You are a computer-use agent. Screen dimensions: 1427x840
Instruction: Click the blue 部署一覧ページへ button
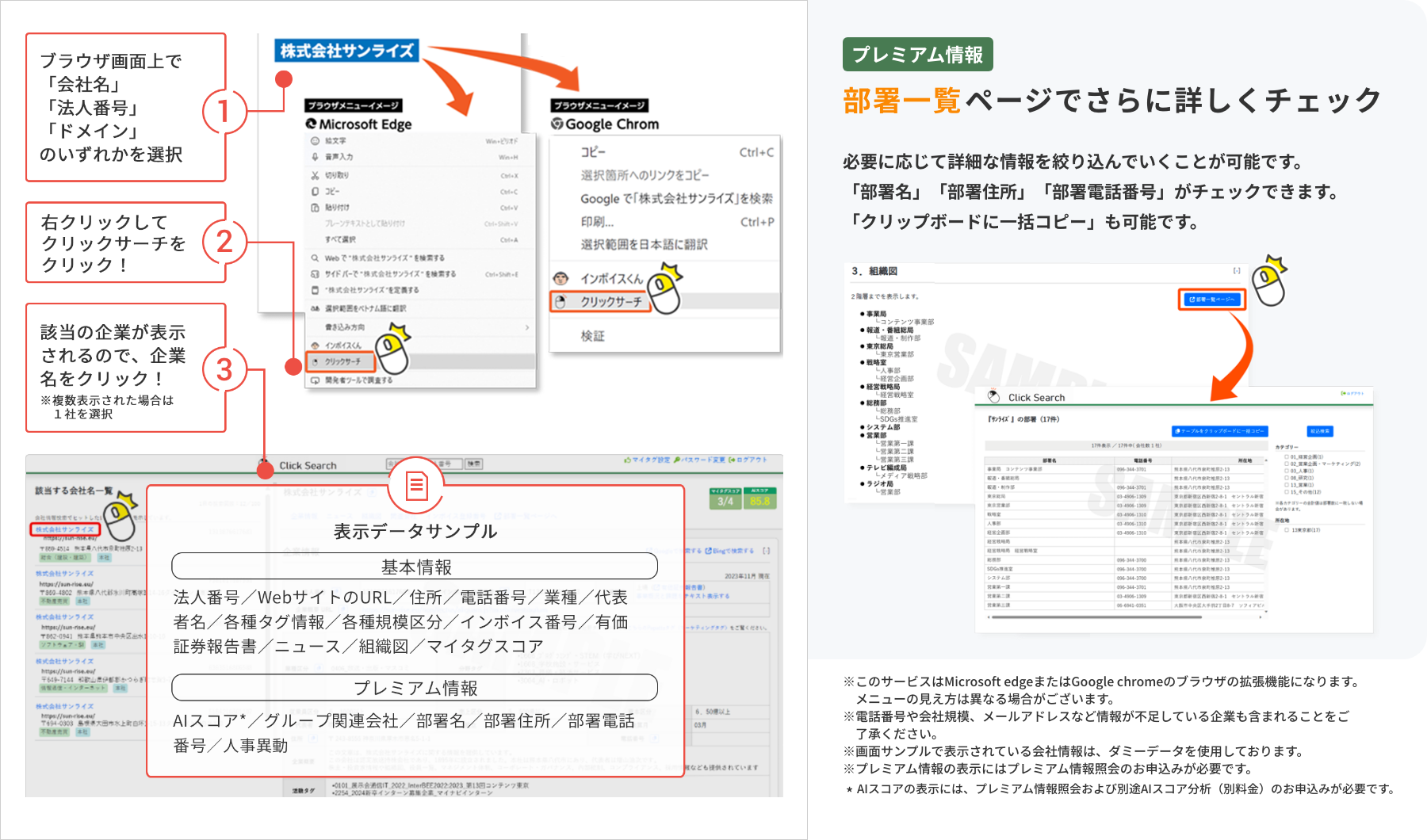pos(1211,300)
